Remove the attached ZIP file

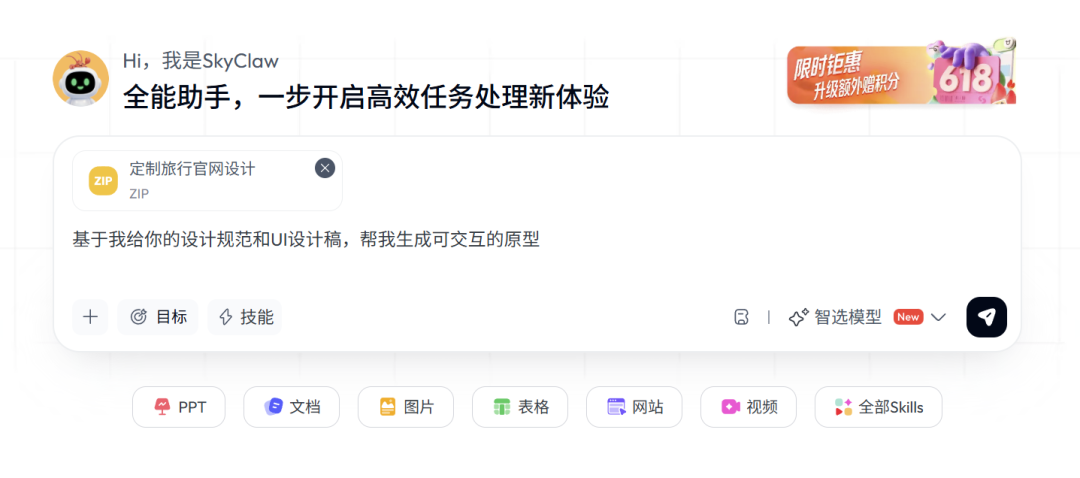pos(325,168)
